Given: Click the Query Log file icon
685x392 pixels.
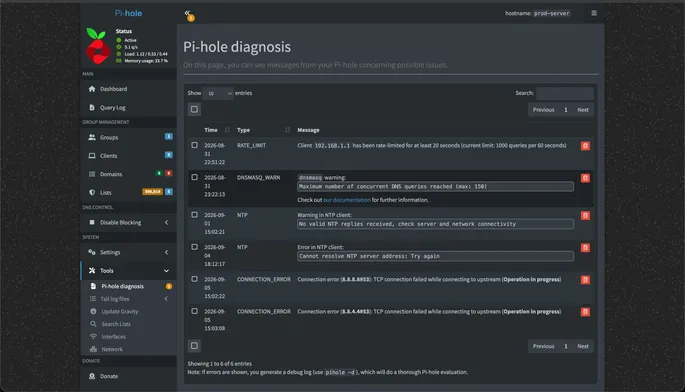Looking at the screenshot, I should (92, 108).
